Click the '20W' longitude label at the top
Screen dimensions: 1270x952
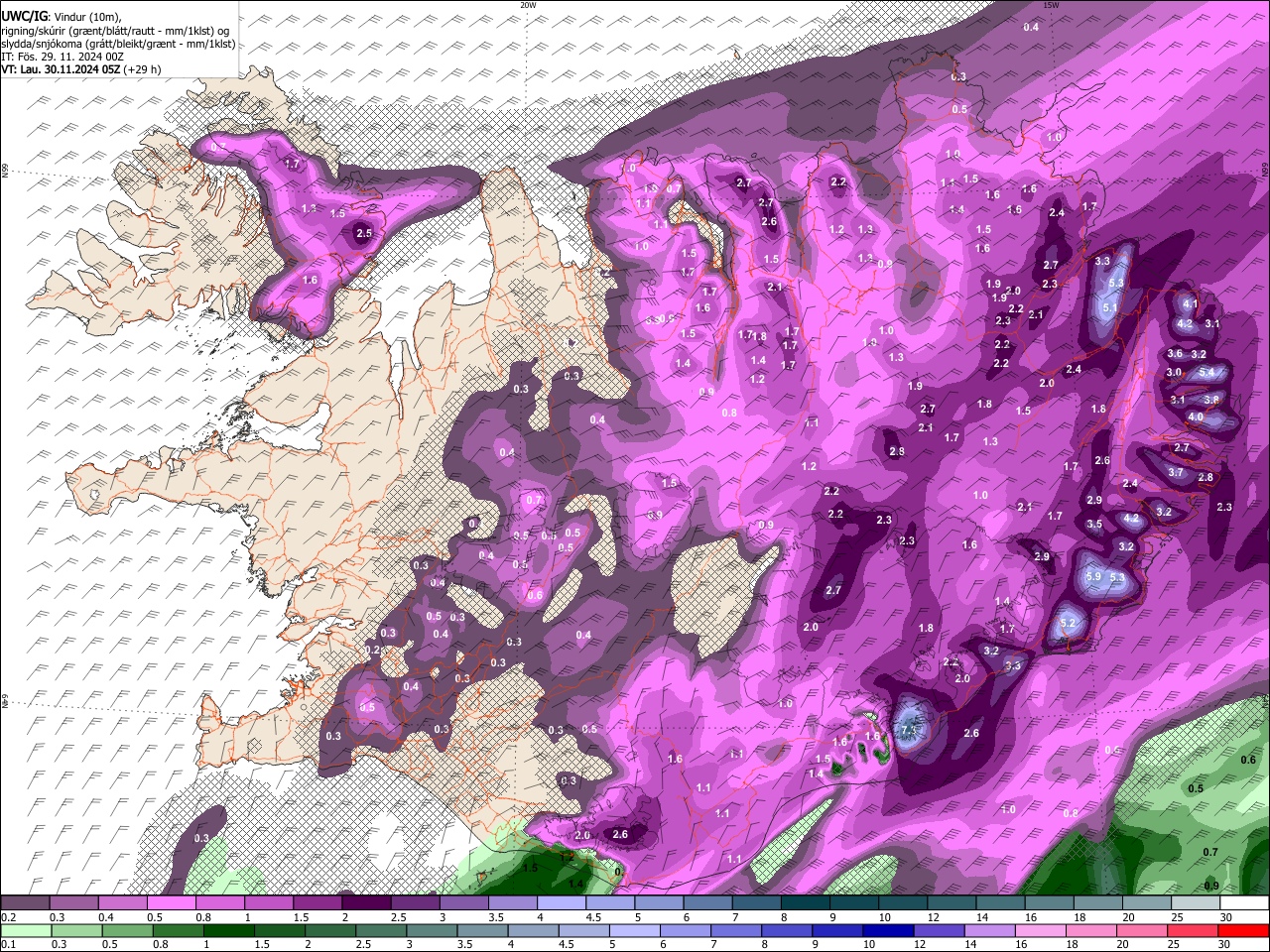(528, 5)
